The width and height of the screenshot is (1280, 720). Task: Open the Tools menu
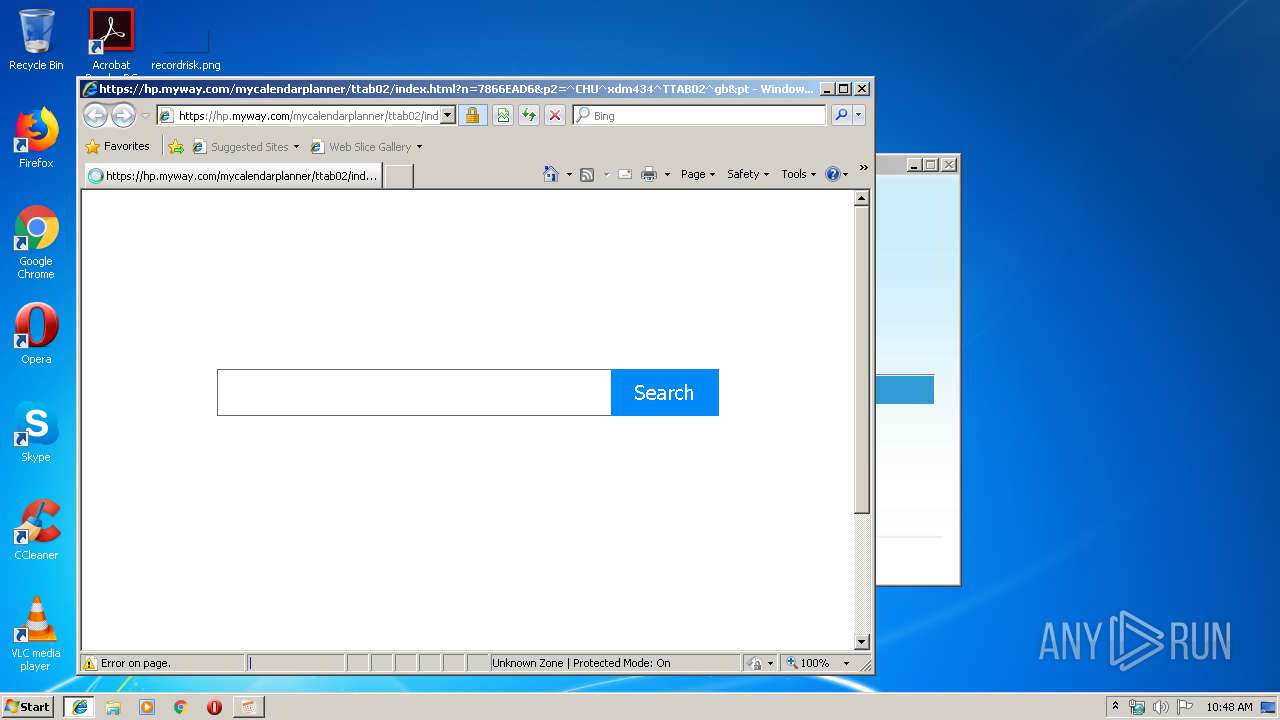(x=798, y=174)
